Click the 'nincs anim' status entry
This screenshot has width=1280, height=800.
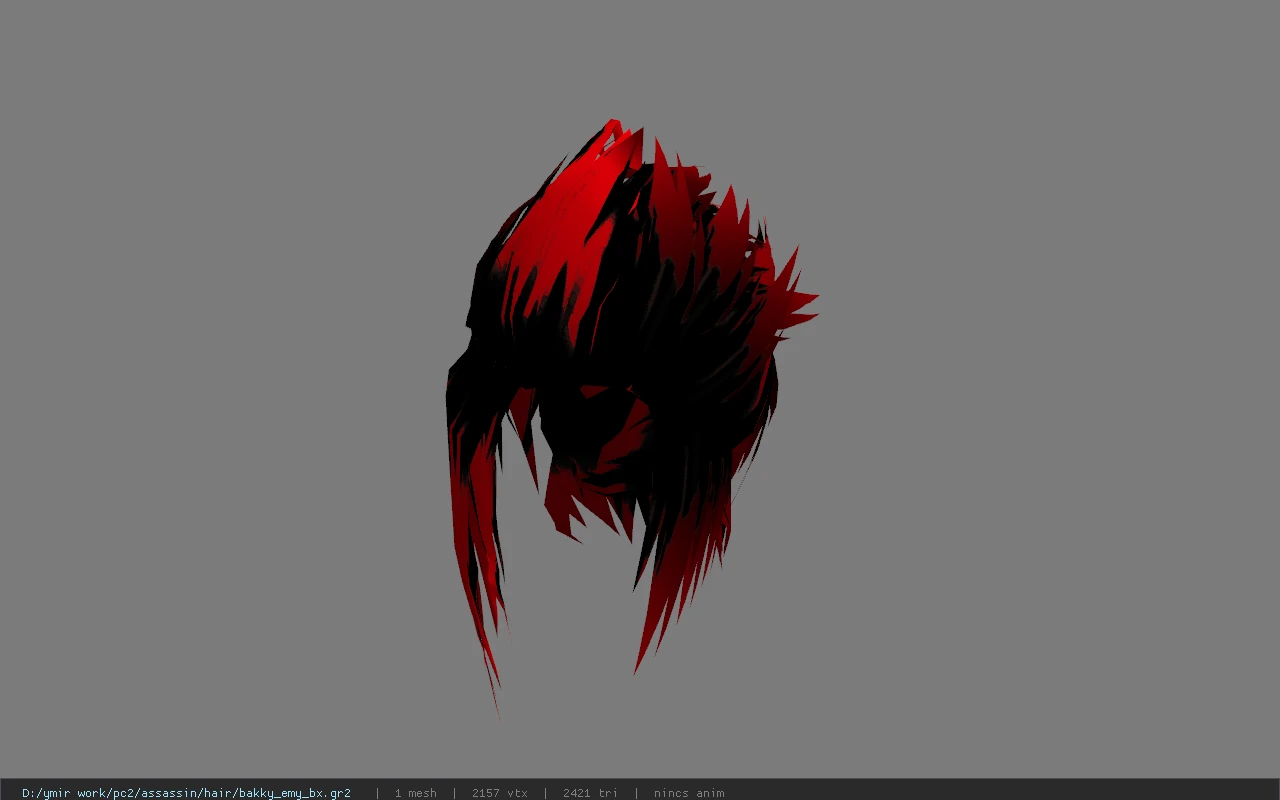click(689, 793)
